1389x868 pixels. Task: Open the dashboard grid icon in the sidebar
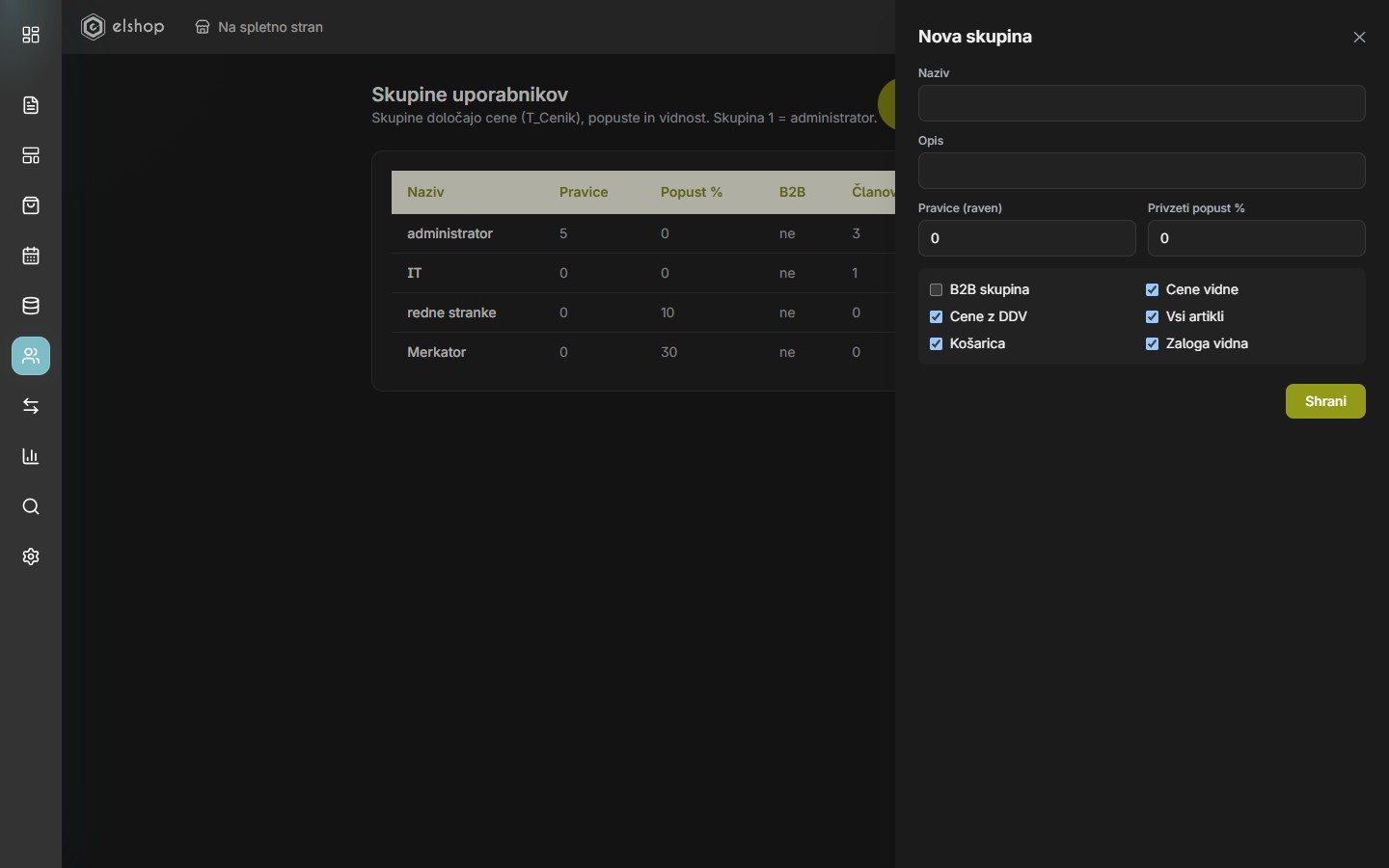(x=31, y=36)
